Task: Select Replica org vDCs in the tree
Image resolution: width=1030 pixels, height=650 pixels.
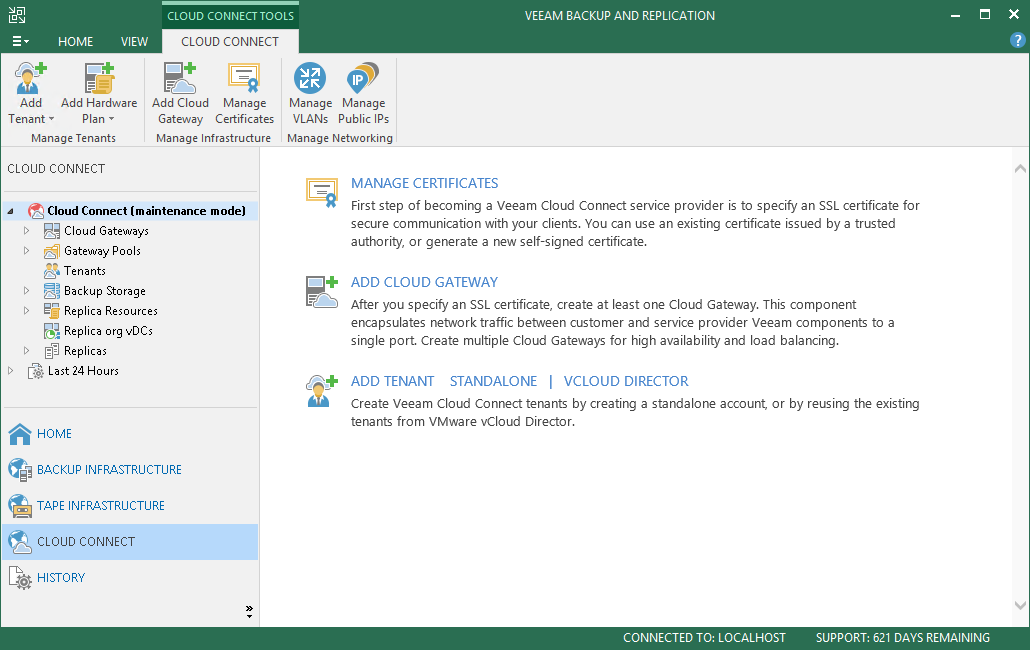Action: [108, 331]
